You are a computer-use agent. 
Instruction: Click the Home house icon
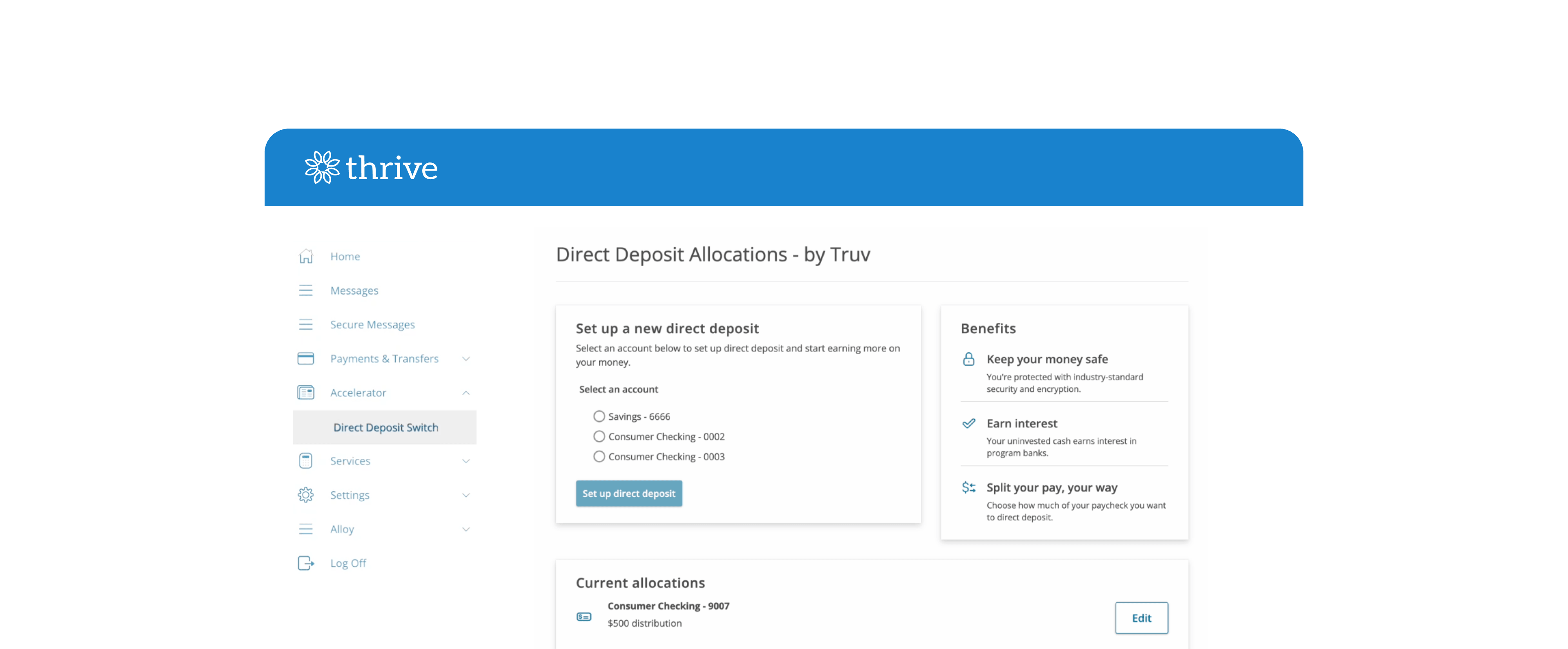tap(305, 256)
